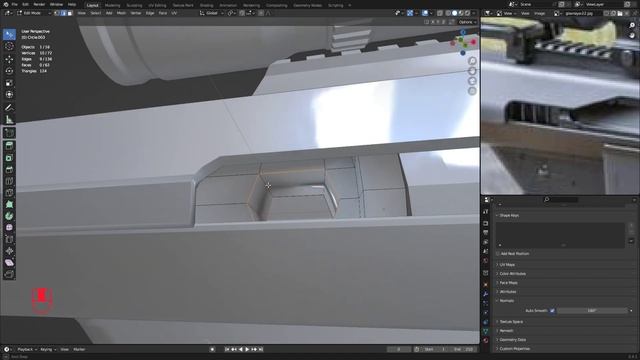The image size is (640, 360).
Task: Select the Measure tool
Action: pyautogui.click(x=9, y=120)
